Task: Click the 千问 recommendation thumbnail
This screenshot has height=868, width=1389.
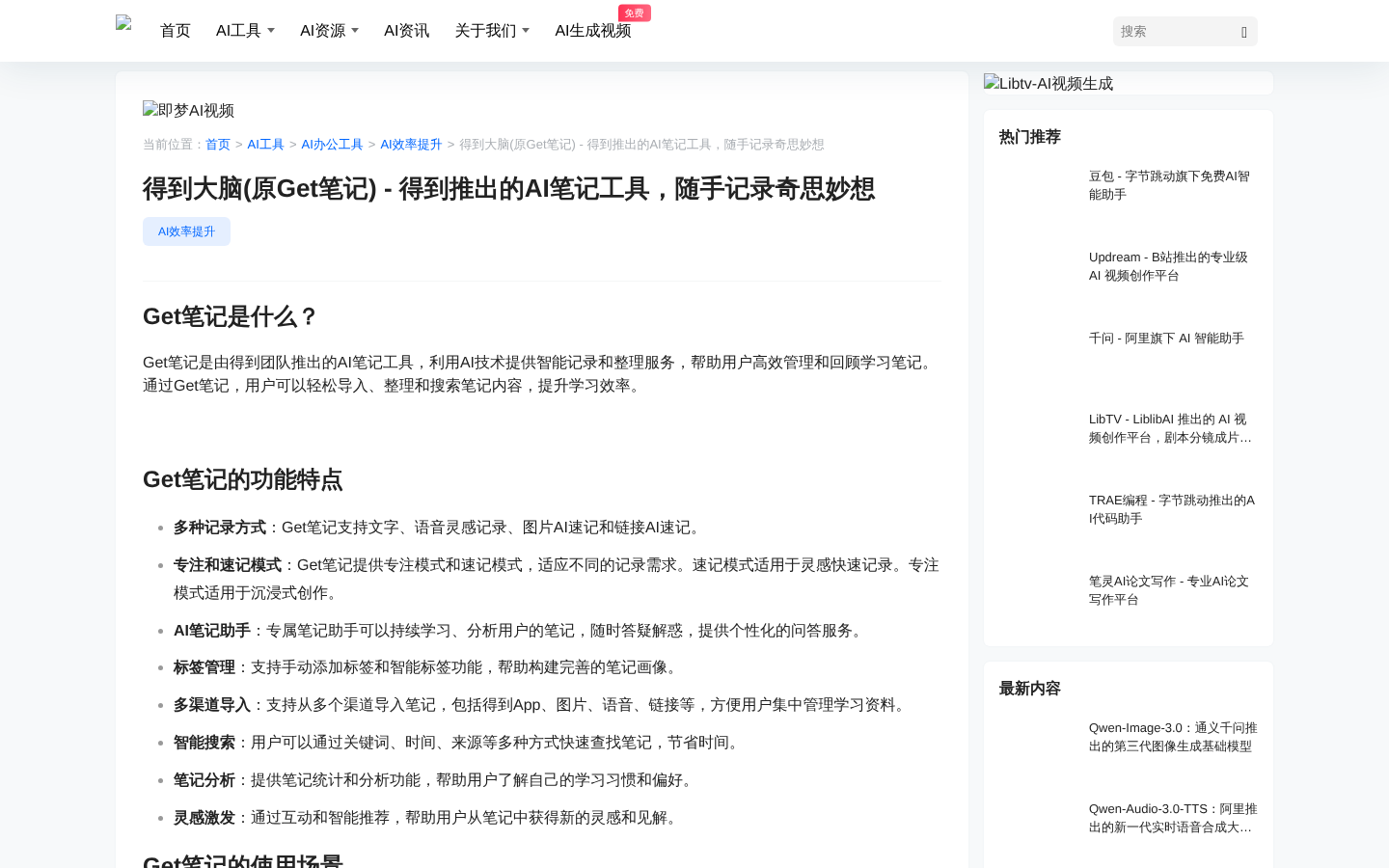Action: [1036, 356]
